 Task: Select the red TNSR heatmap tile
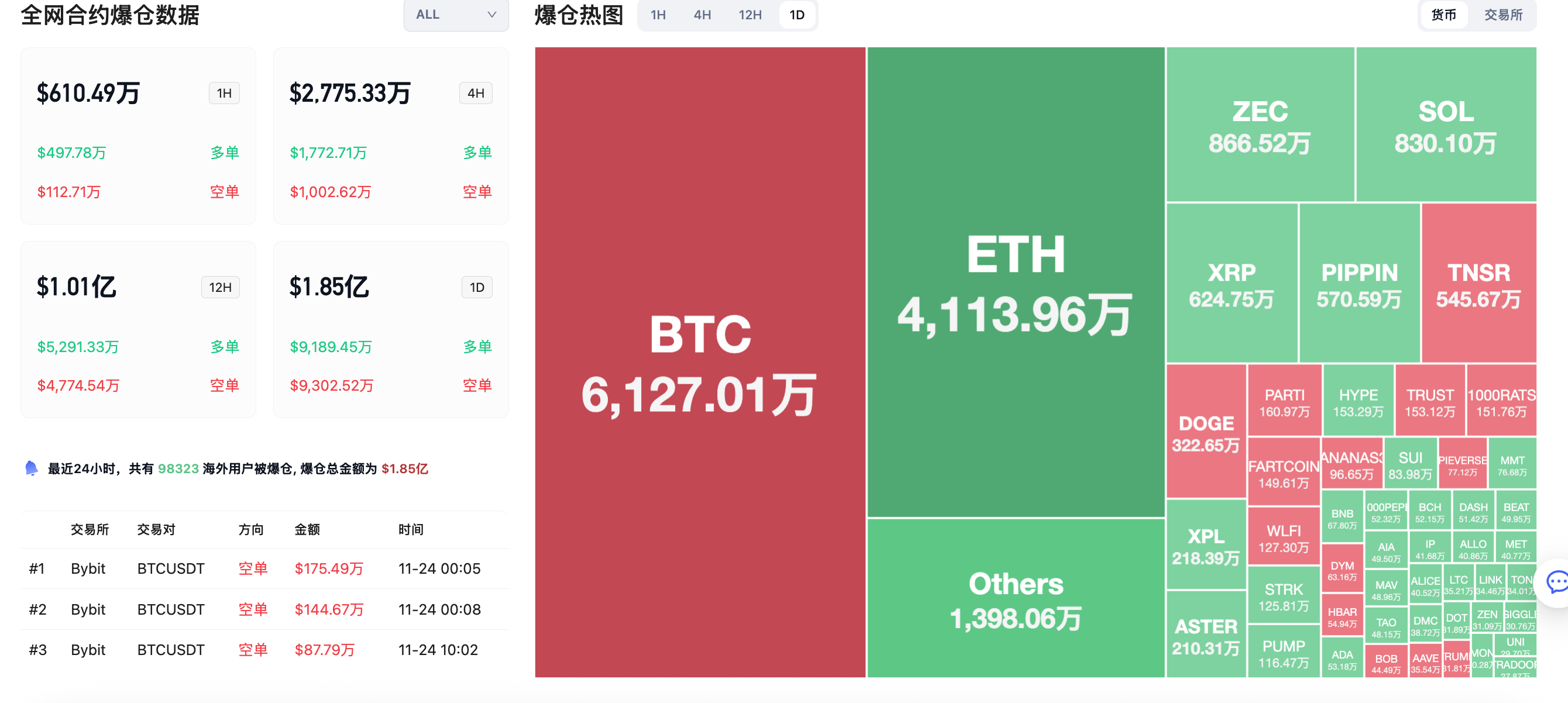click(x=1478, y=284)
